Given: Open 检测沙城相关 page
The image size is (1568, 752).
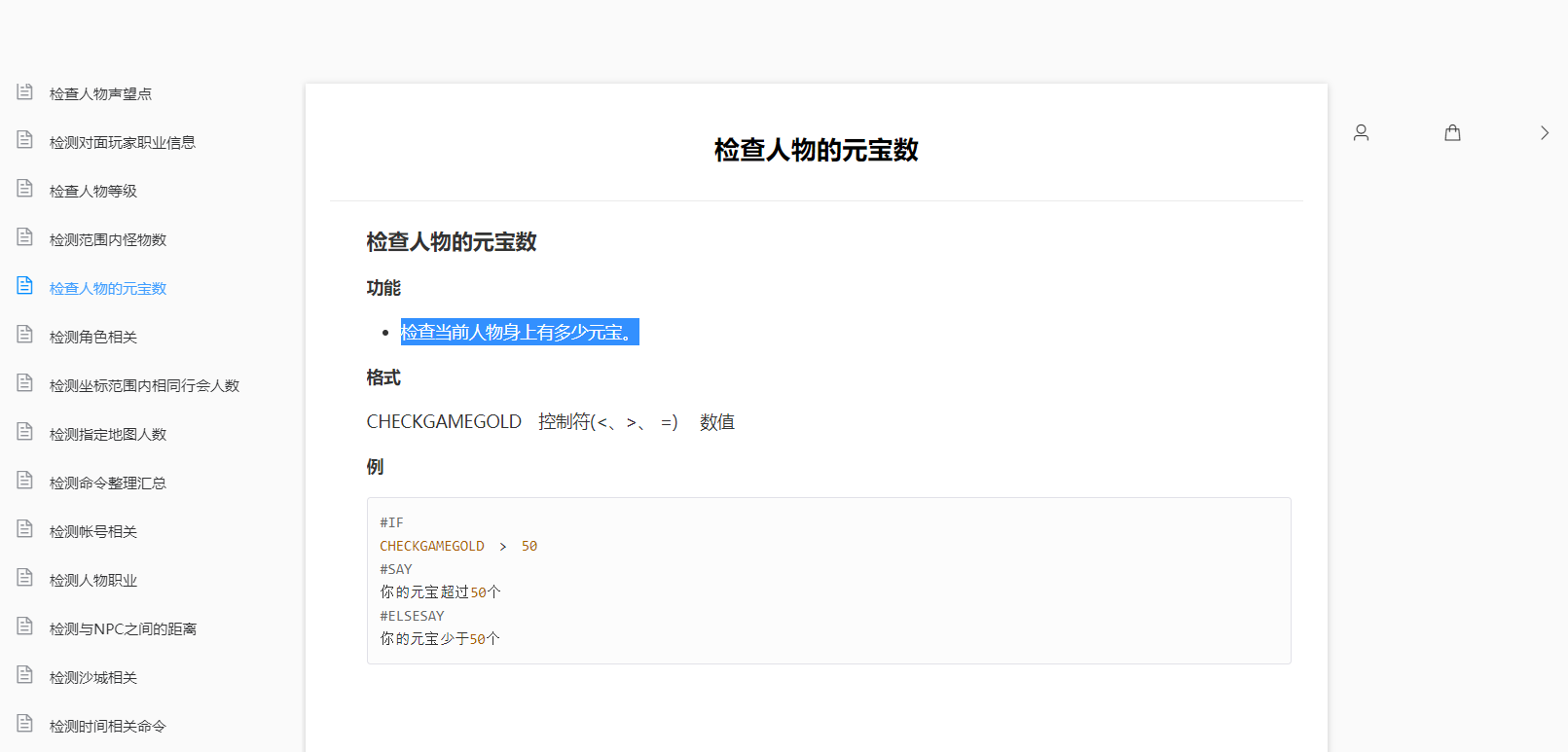Looking at the screenshot, I should click(x=93, y=678).
